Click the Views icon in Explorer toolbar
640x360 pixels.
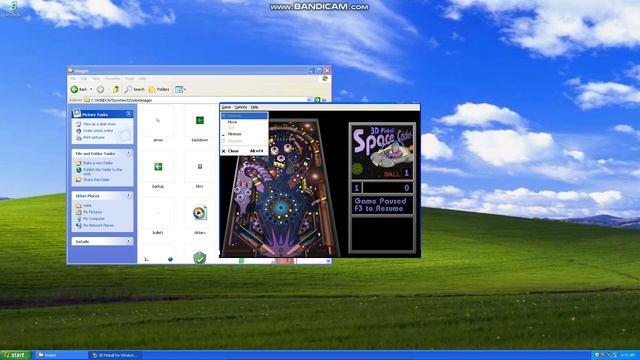[179, 89]
